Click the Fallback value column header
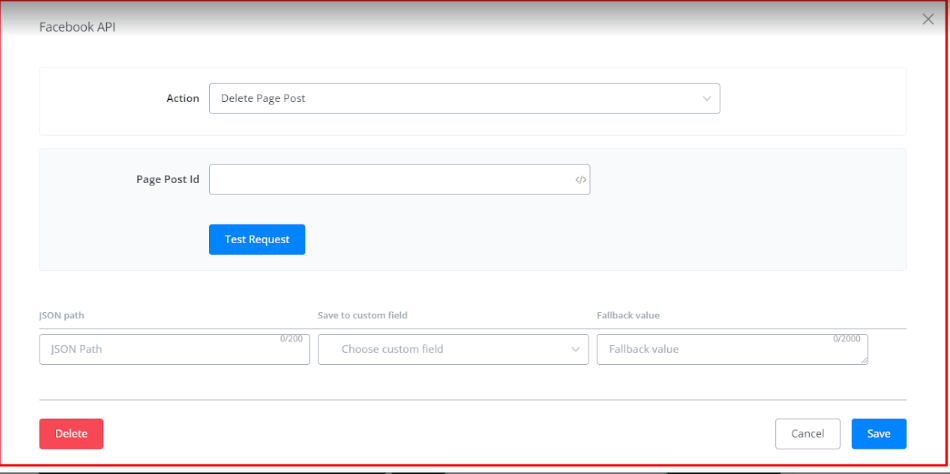Image resolution: width=950 pixels, height=474 pixels. coord(628,315)
